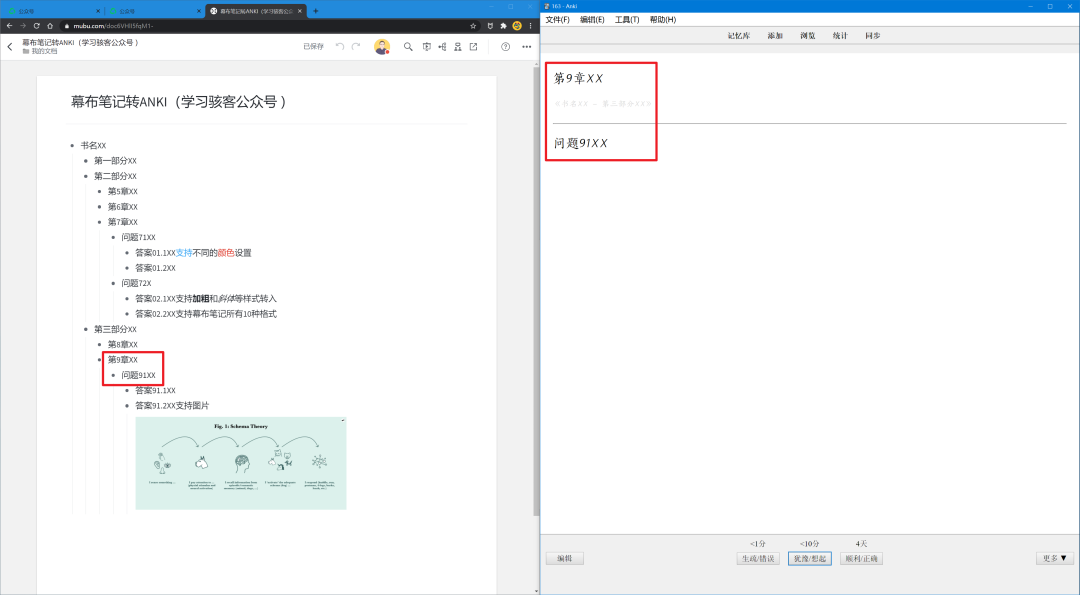Click the document title 幕布笔记转ANKI heading
The width and height of the screenshot is (1080, 595).
178,102
